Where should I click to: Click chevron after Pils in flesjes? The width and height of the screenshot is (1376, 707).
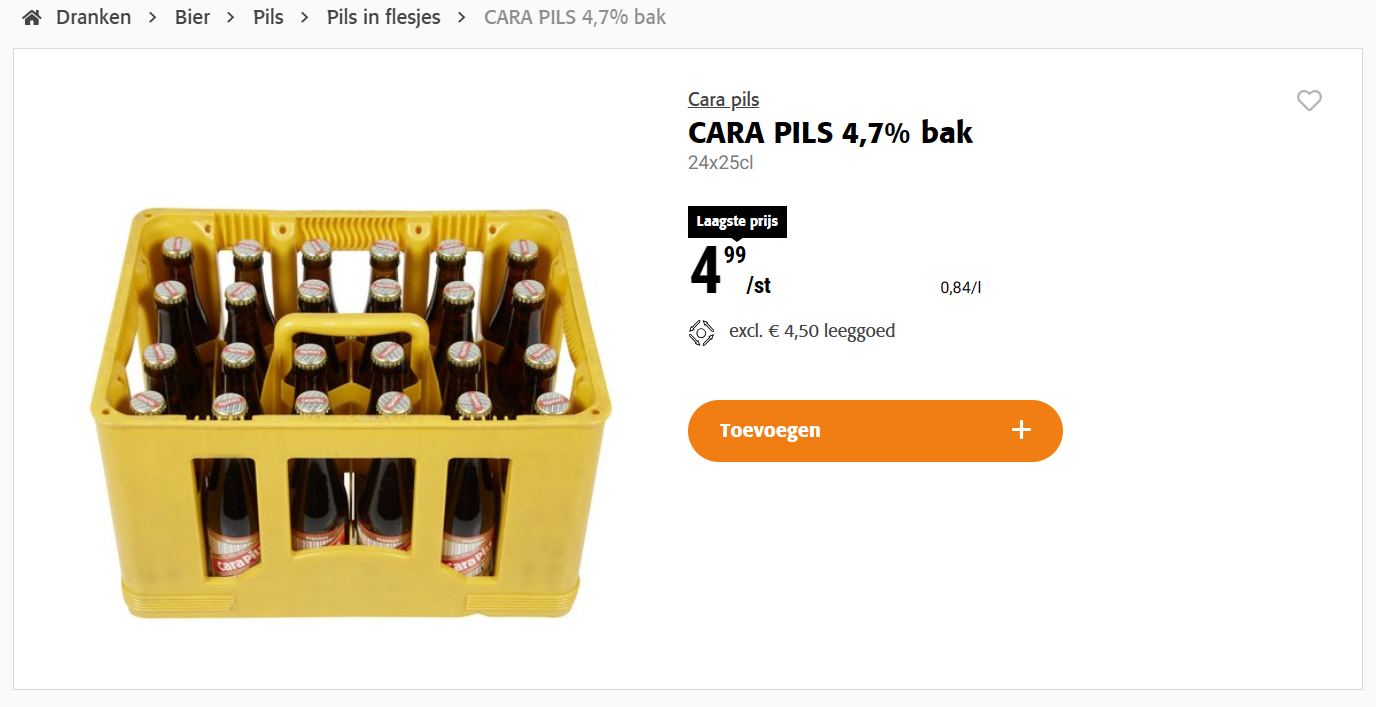(462, 18)
